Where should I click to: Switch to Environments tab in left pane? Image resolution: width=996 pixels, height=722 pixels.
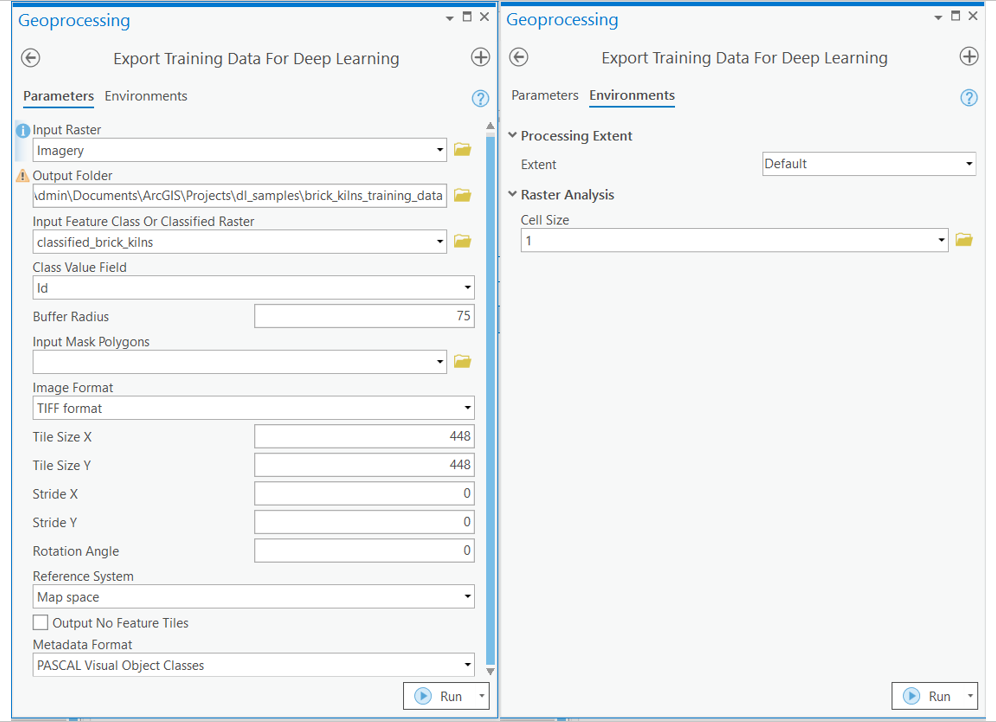(x=146, y=96)
